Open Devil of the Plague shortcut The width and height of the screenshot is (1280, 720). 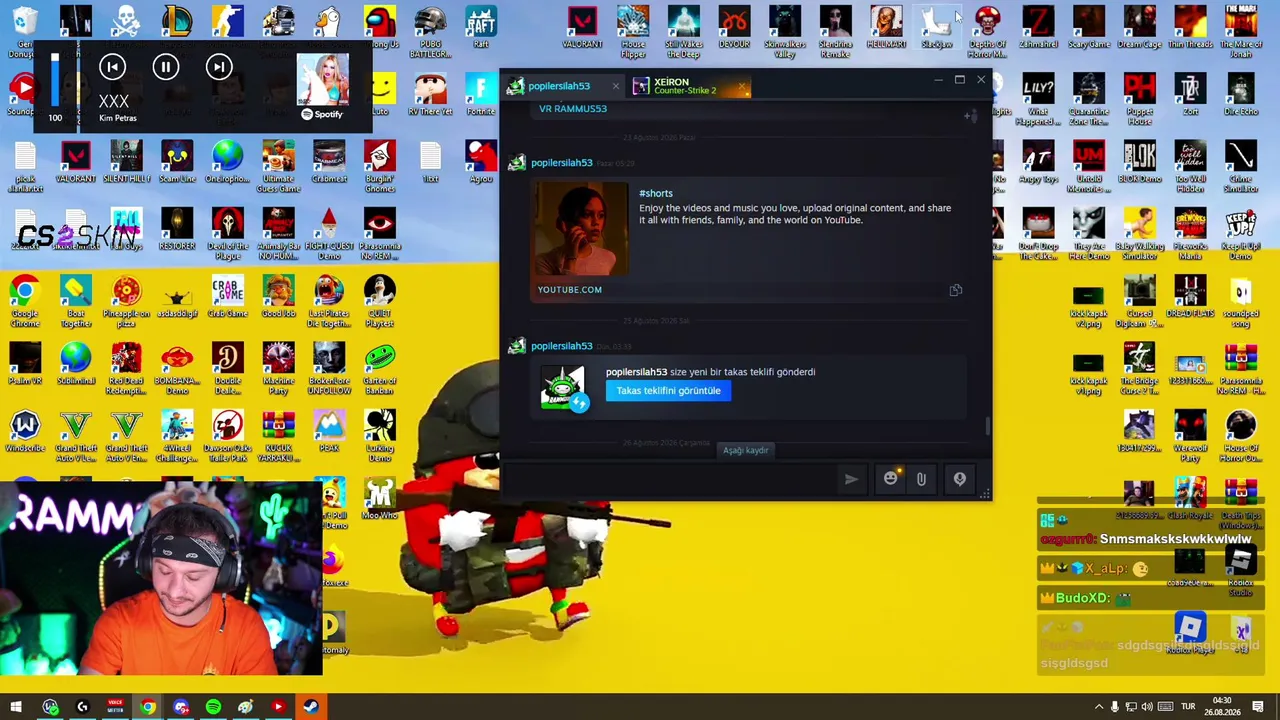click(227, 234)
